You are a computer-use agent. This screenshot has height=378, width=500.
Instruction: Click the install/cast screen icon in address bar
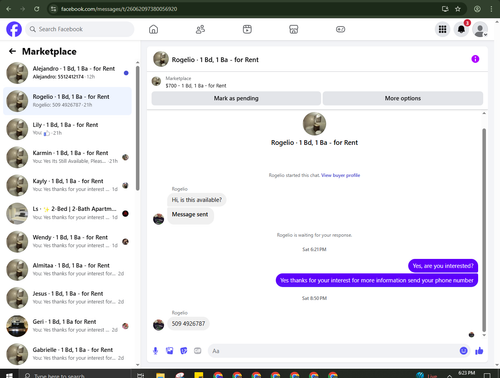click(445, 9)
